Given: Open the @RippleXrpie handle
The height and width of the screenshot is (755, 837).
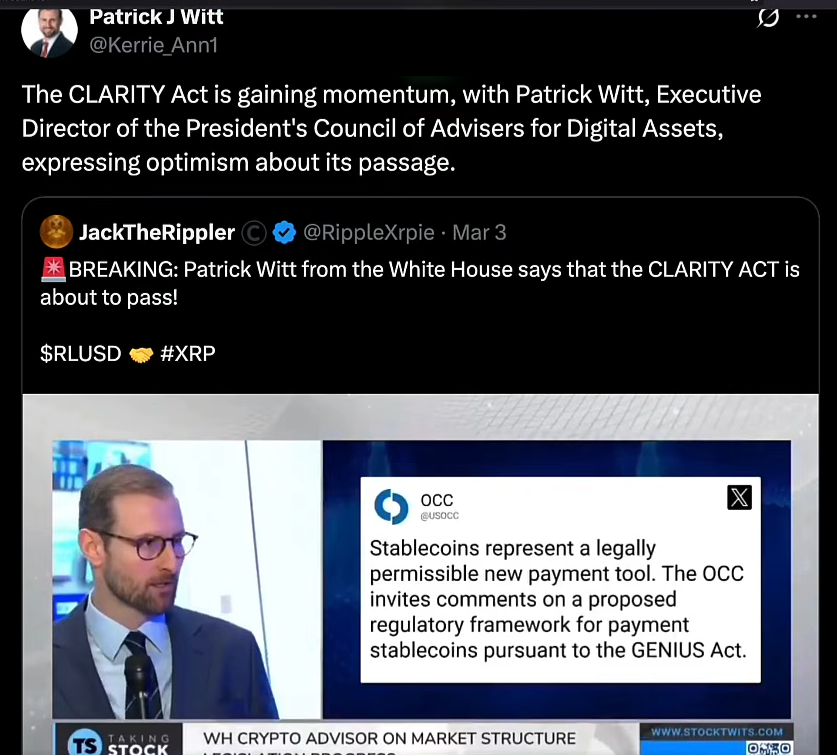Looking at the screenshot, I should click(369, 233).
